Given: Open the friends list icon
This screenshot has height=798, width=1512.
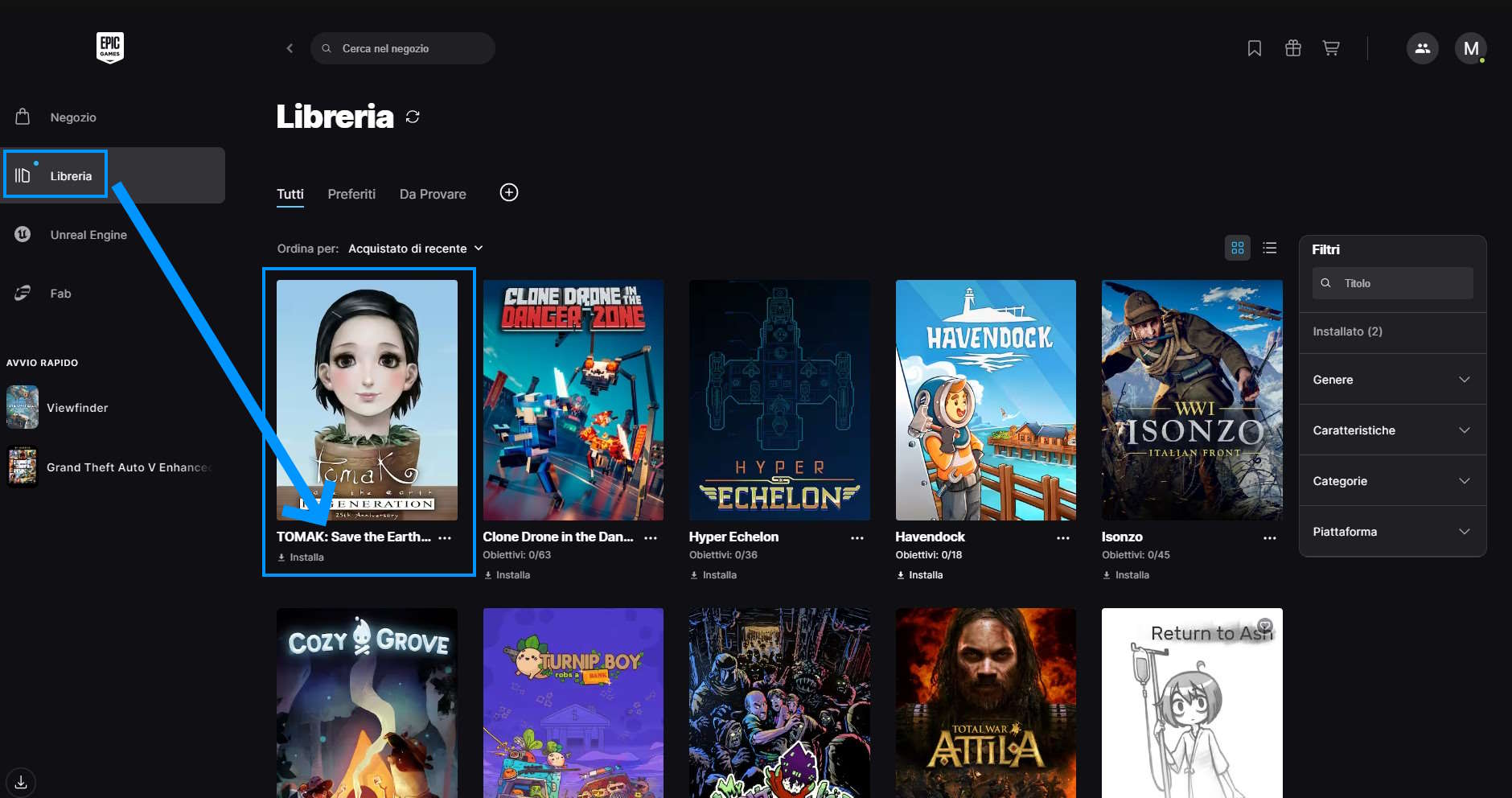Looking at the screenshot, I should click(1422, 48).
